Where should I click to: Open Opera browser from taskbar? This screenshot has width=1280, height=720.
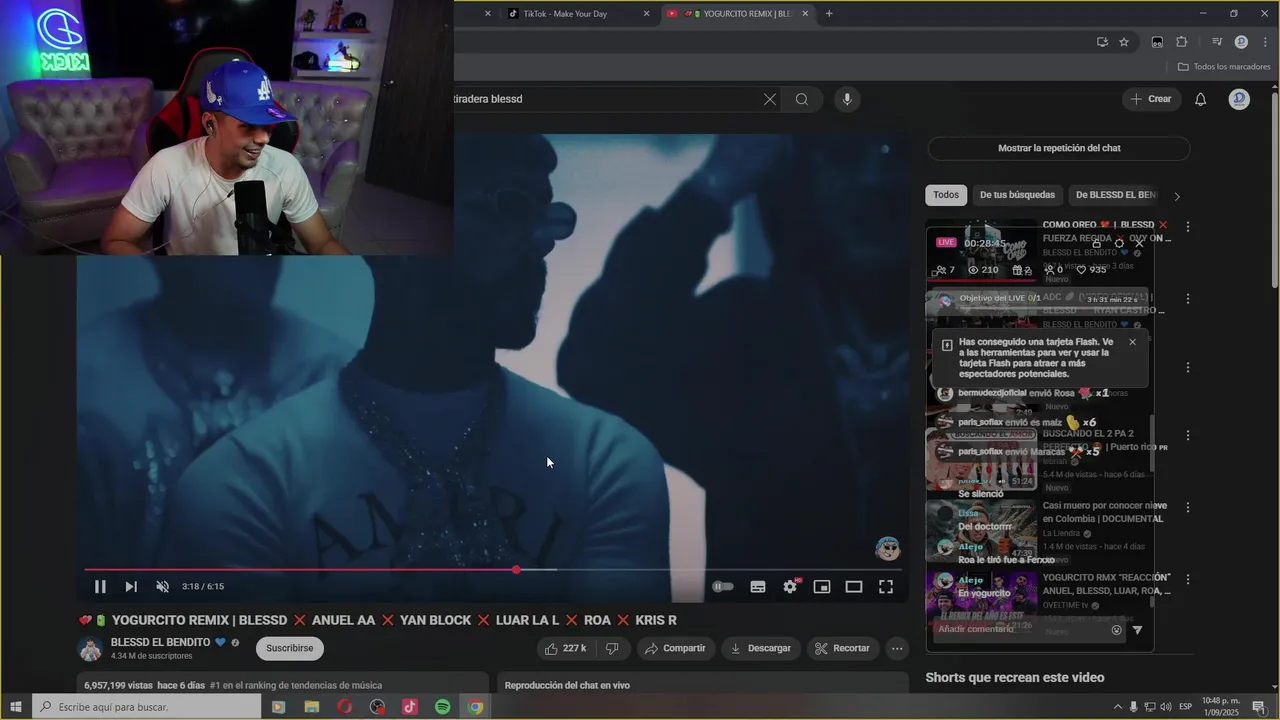pos(344,707)
